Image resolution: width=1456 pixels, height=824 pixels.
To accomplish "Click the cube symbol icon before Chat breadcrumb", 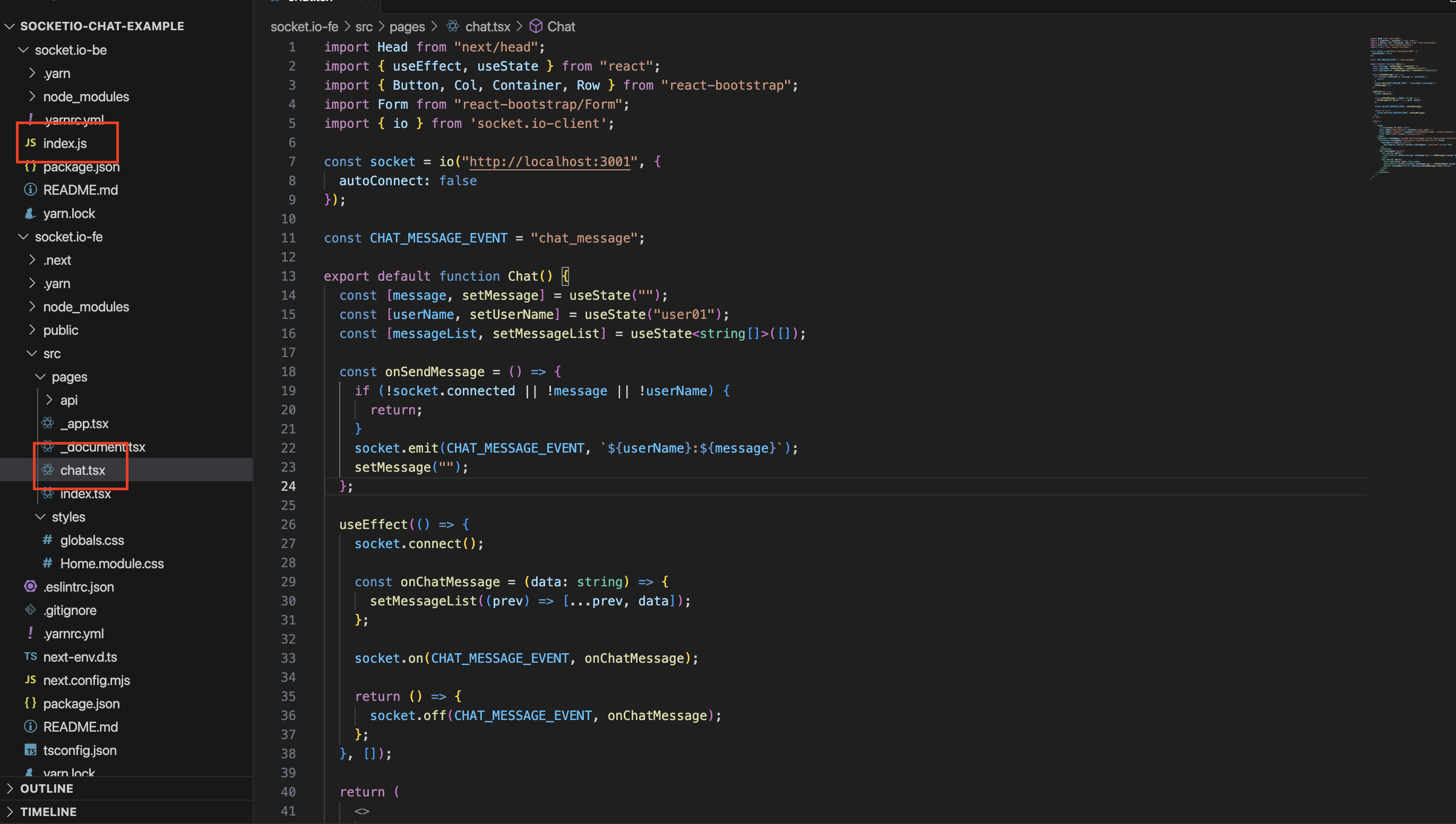I will [x=536, y=26].
